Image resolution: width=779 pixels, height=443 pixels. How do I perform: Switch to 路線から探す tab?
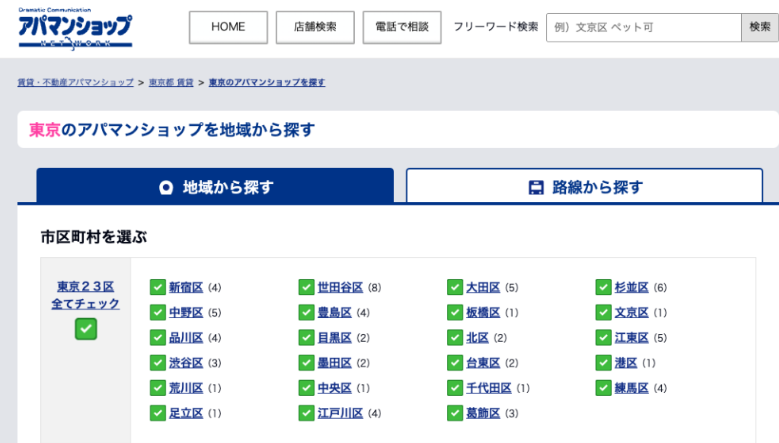point(584,186)
